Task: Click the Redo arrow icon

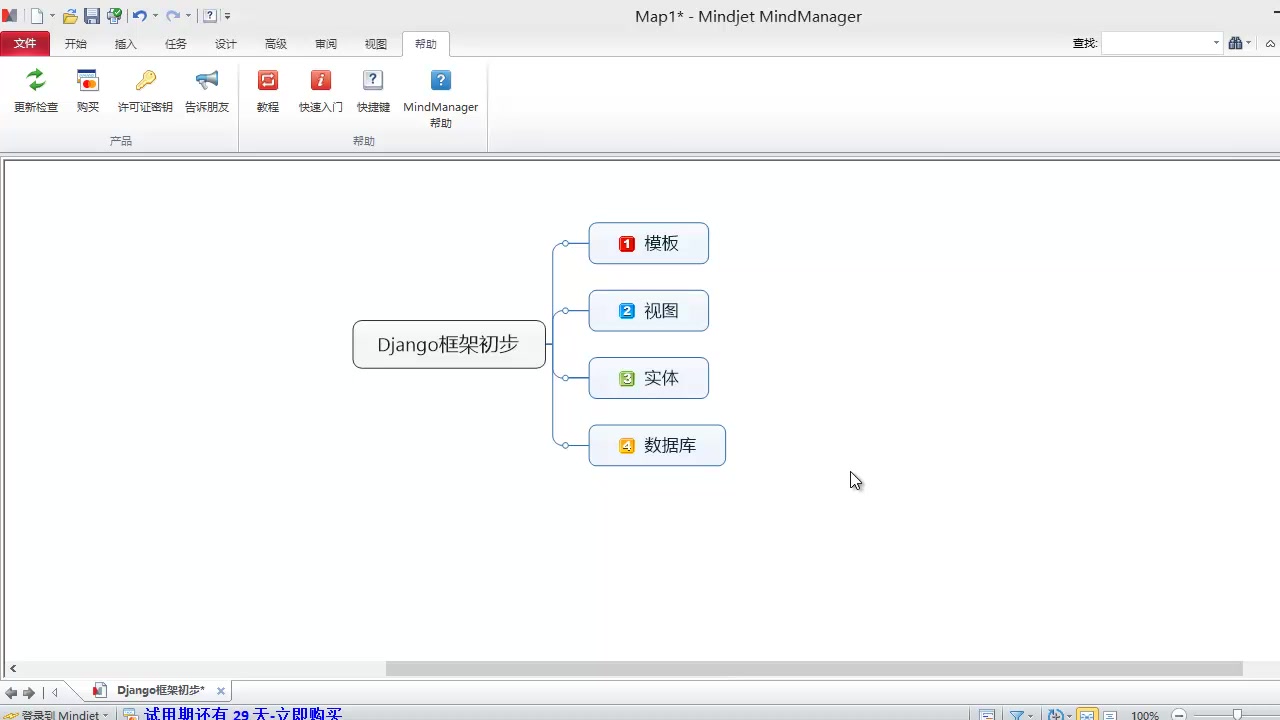Action: point(173,16)
